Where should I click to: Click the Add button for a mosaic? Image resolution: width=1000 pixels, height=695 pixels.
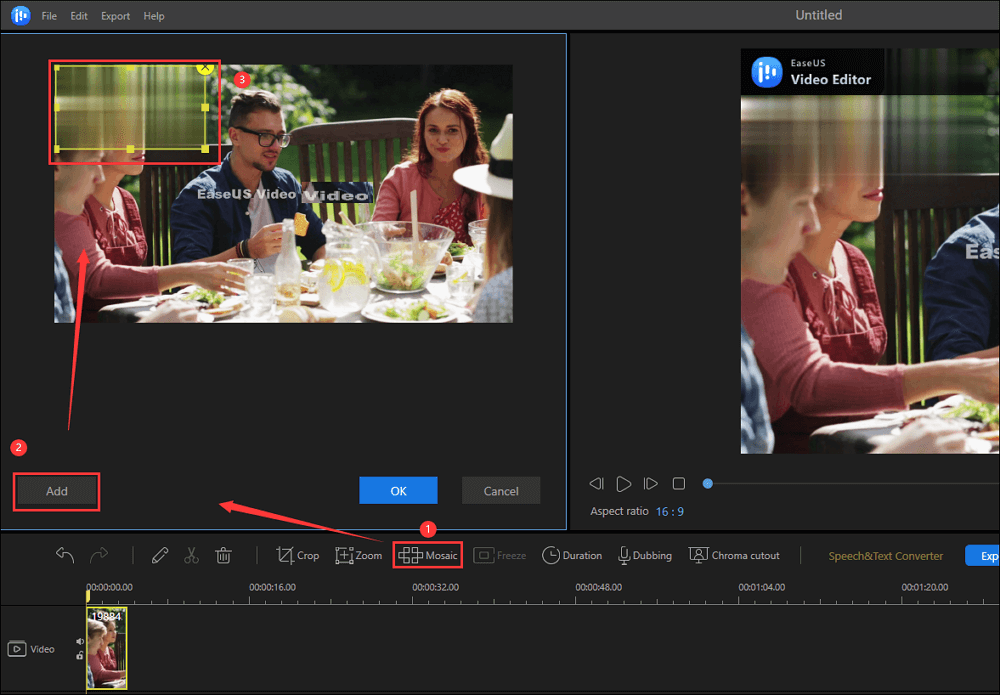57,491
